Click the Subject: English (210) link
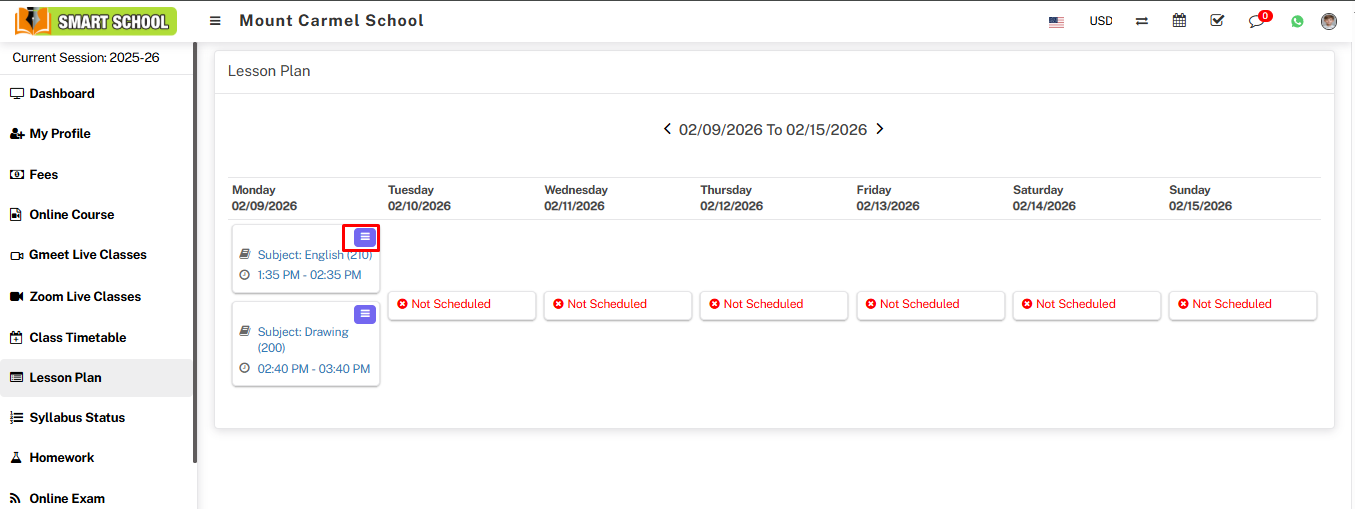Screen dimensions: 1355x509 (314, 255)
